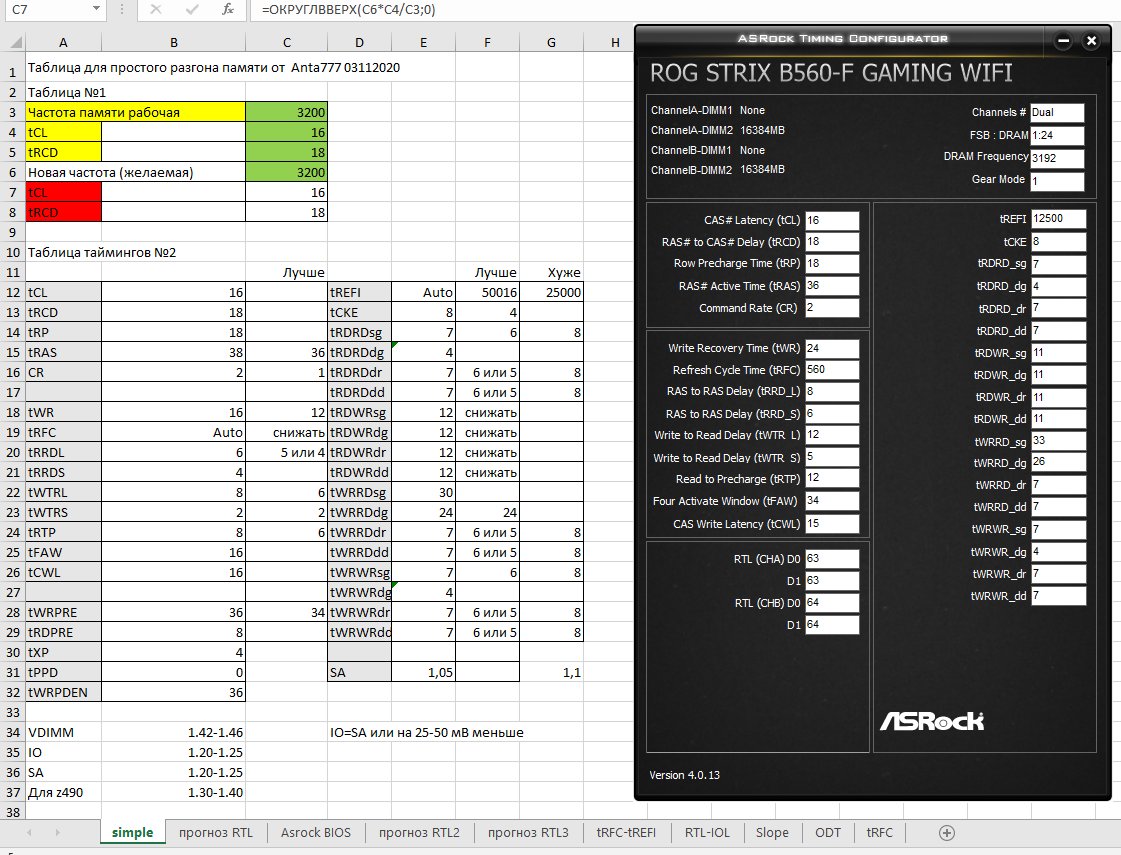Open the tRFC sheet tab

879,832
